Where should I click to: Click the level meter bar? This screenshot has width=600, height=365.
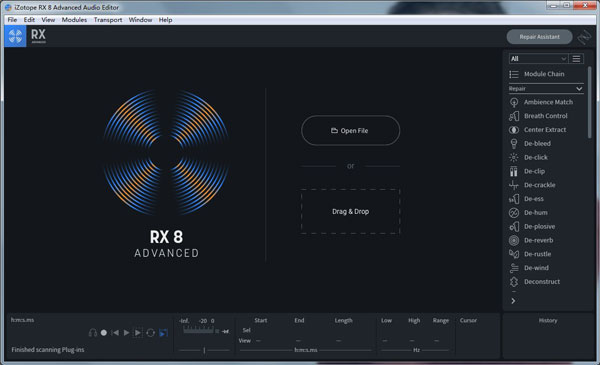pyautogui.click(x=198, y=330)
